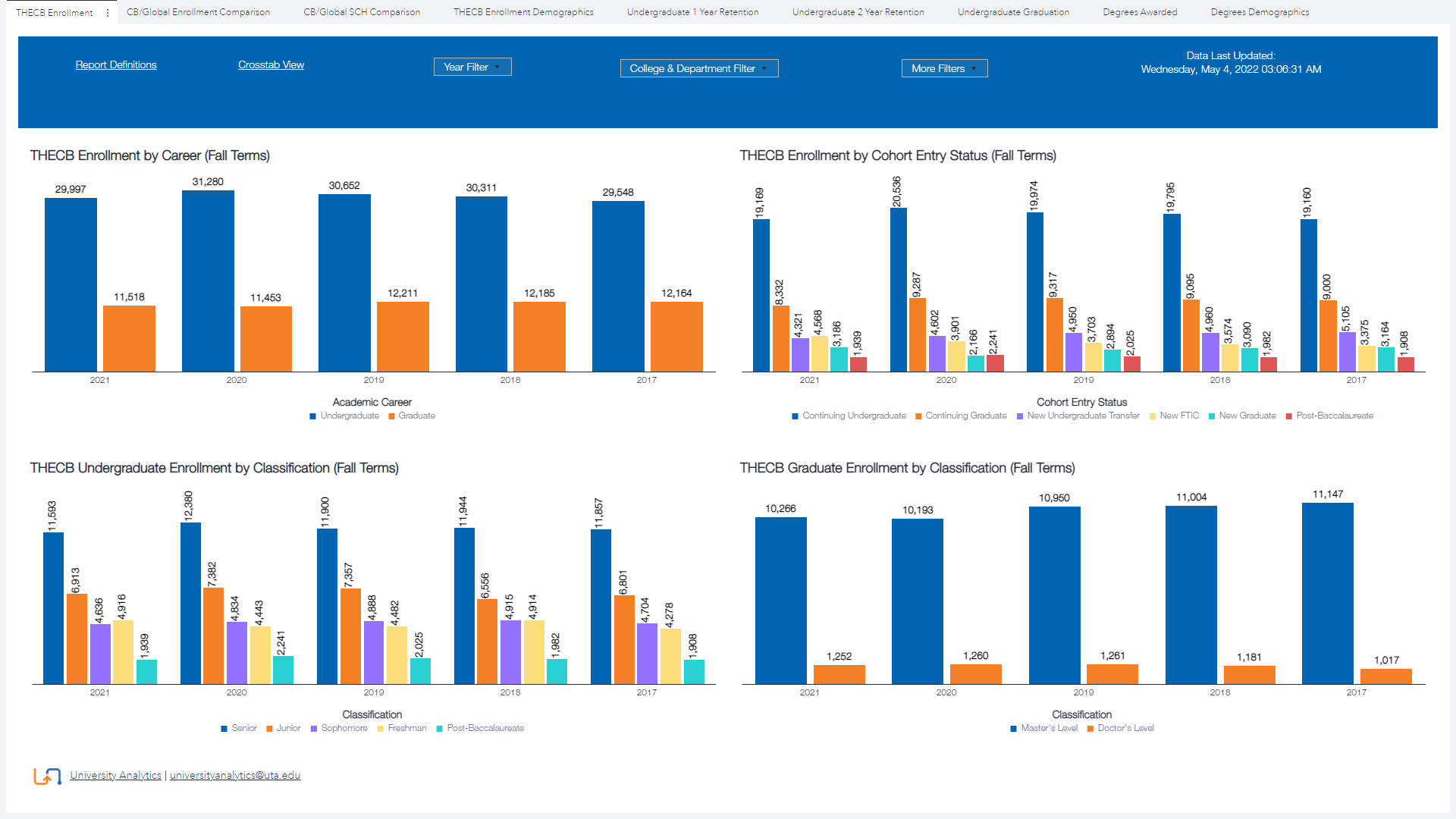This screenshot has height=819, width=1456.
Task: Click the Continuing Graduate legend marker
Action: 918,416
